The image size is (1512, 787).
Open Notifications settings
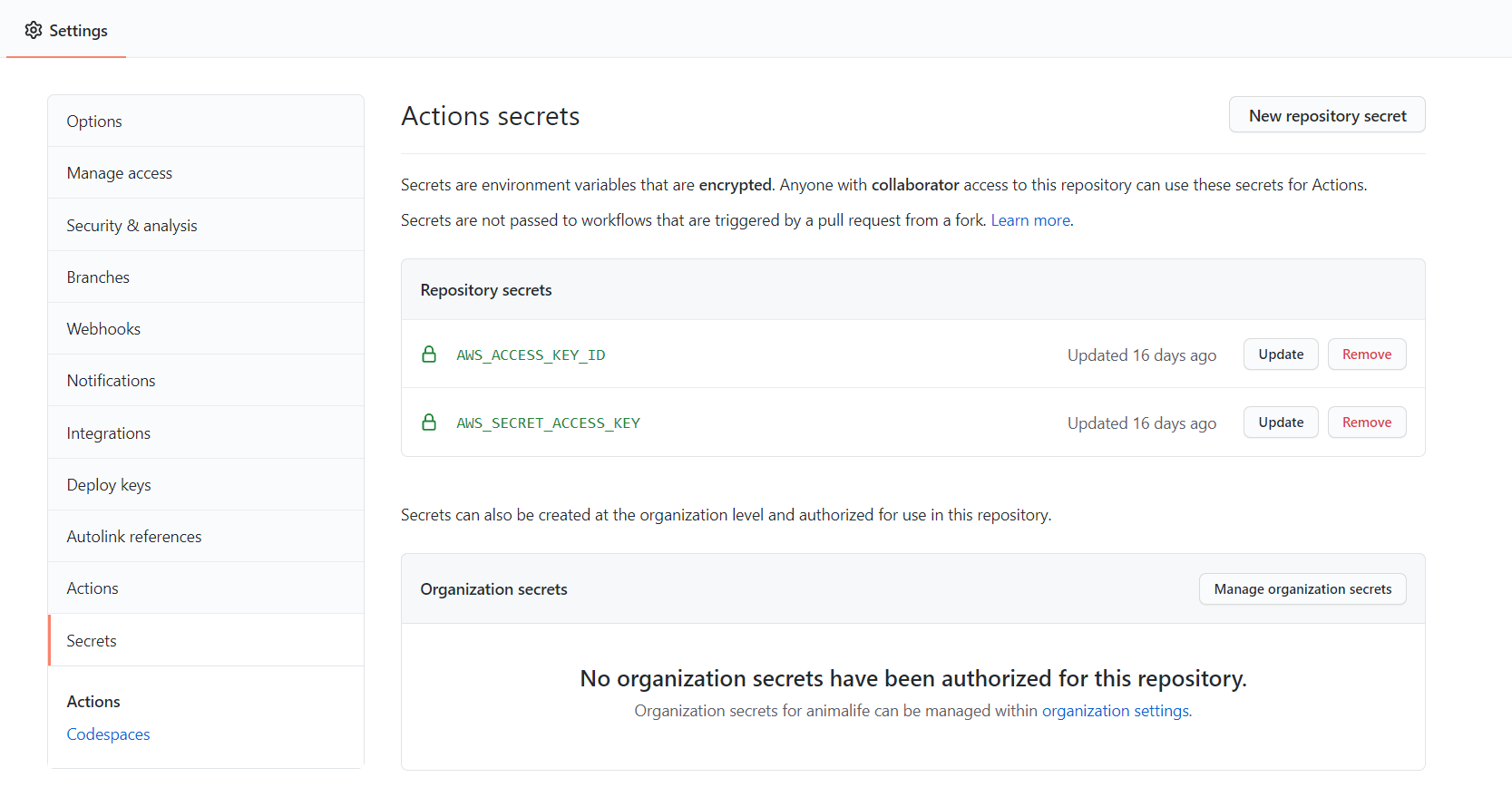[111, 381]
